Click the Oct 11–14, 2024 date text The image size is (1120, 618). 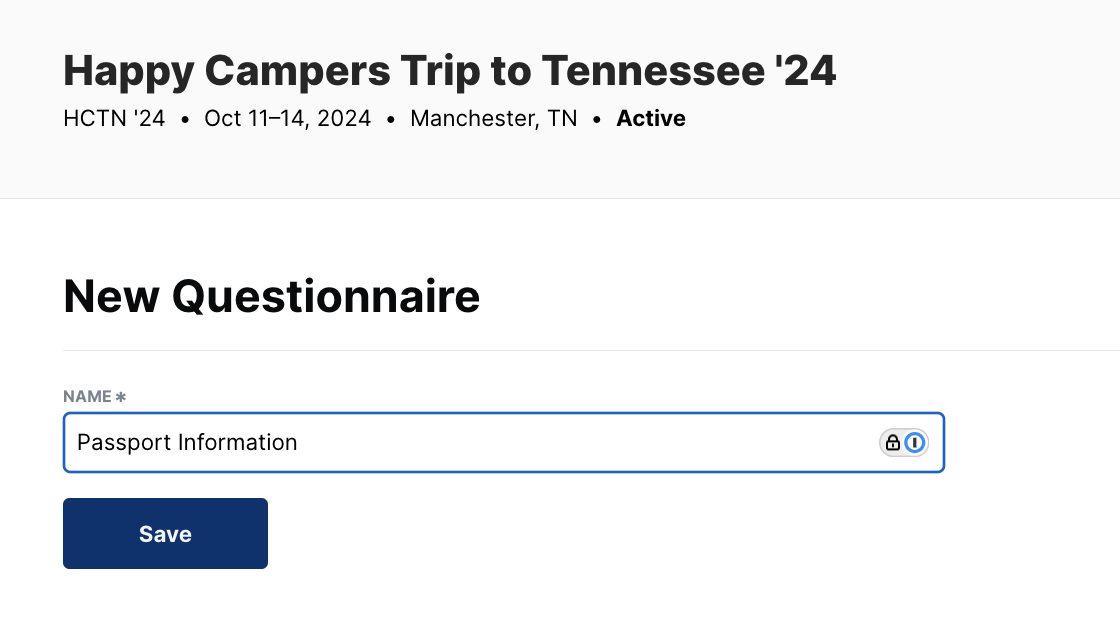coord(287,119)
